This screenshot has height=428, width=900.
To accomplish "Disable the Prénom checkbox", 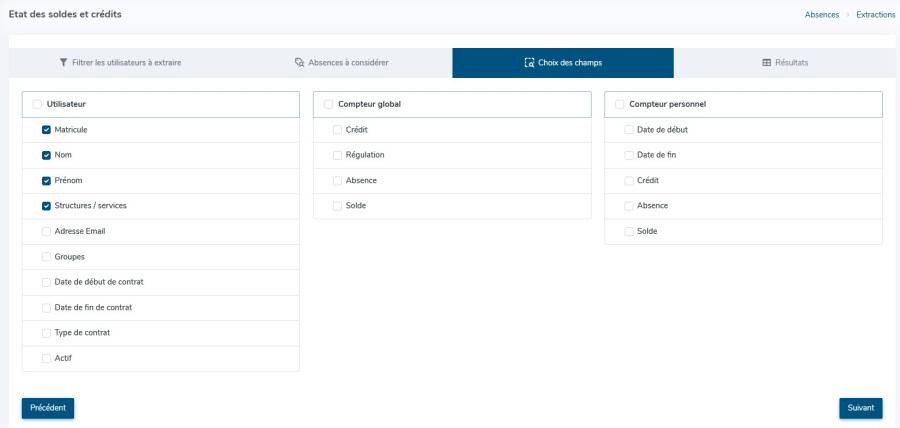I will pos(46,181).
